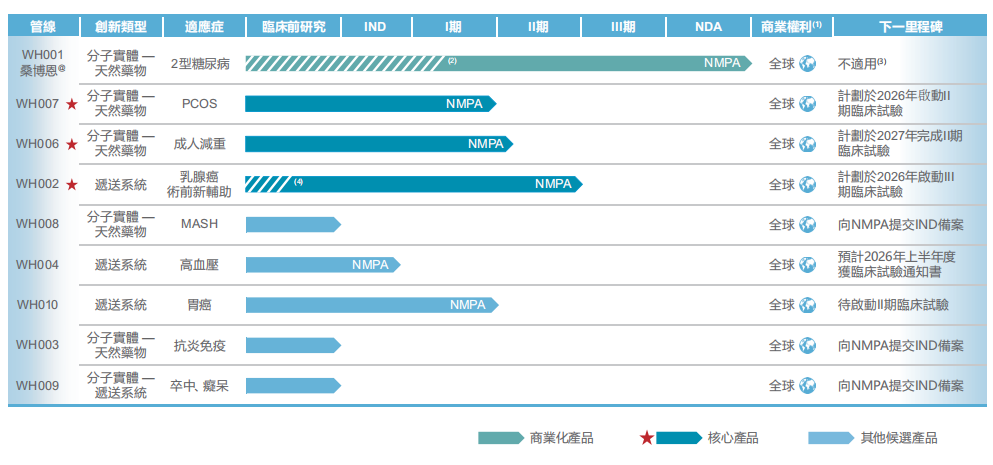Click the 其他候選產品 legend swatch
The height and width of the screenshot is (465, 993).
pos(832,438)
